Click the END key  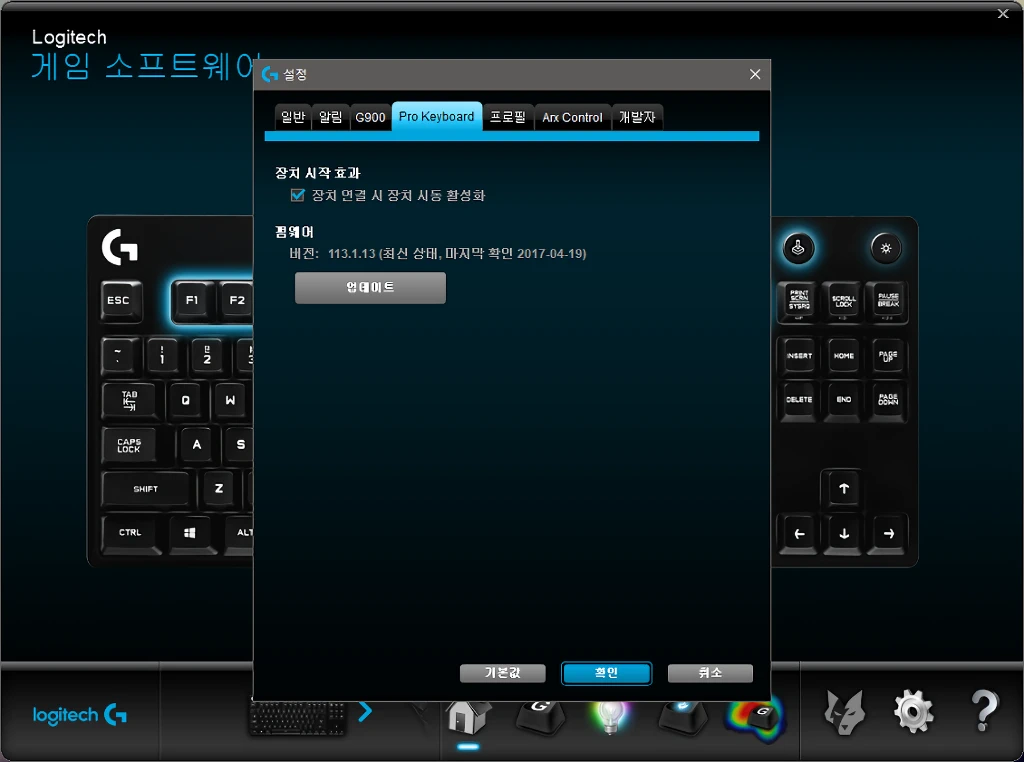click(843, 400)
